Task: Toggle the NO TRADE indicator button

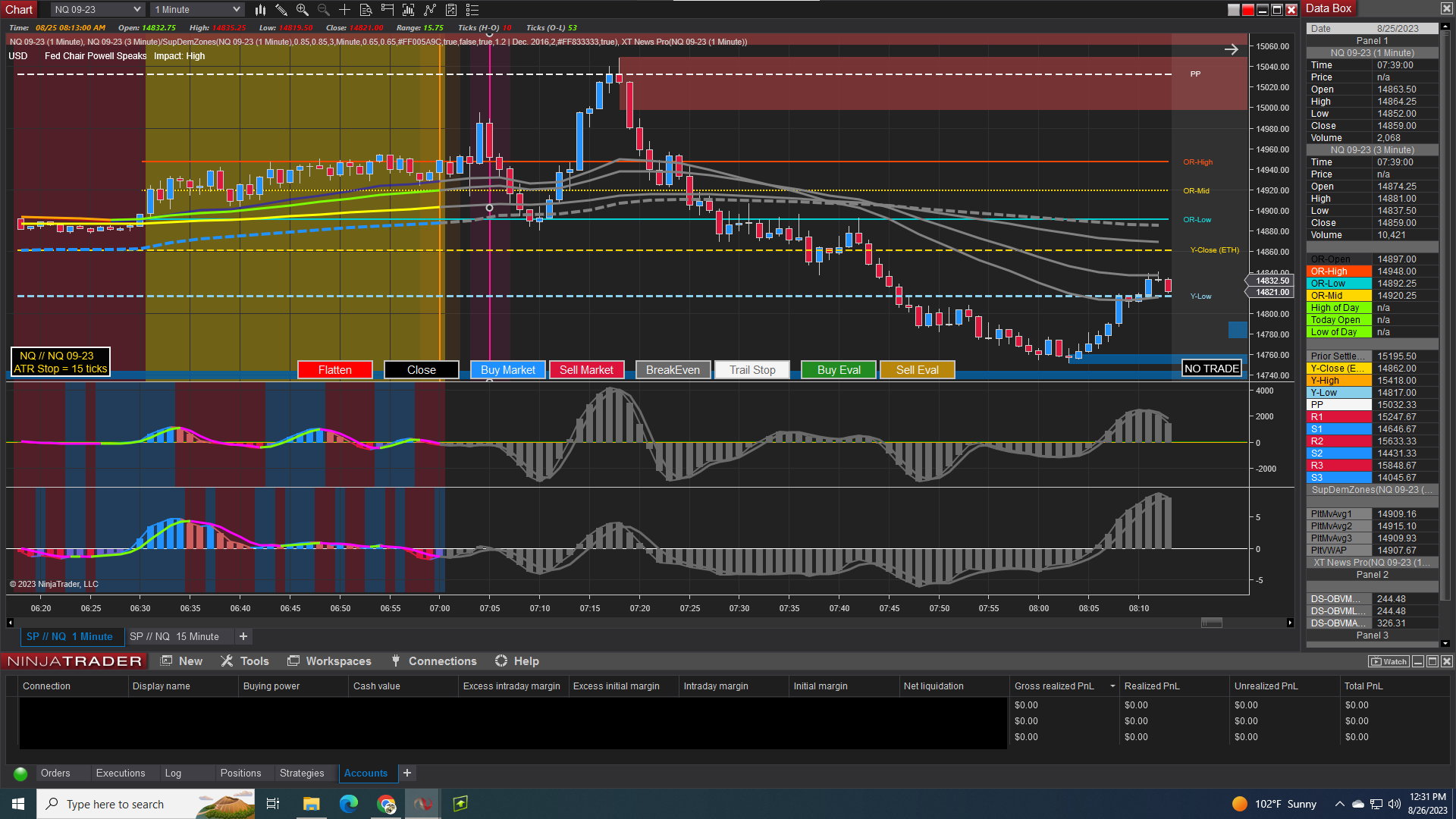Action: click(x=1212, y=369)
